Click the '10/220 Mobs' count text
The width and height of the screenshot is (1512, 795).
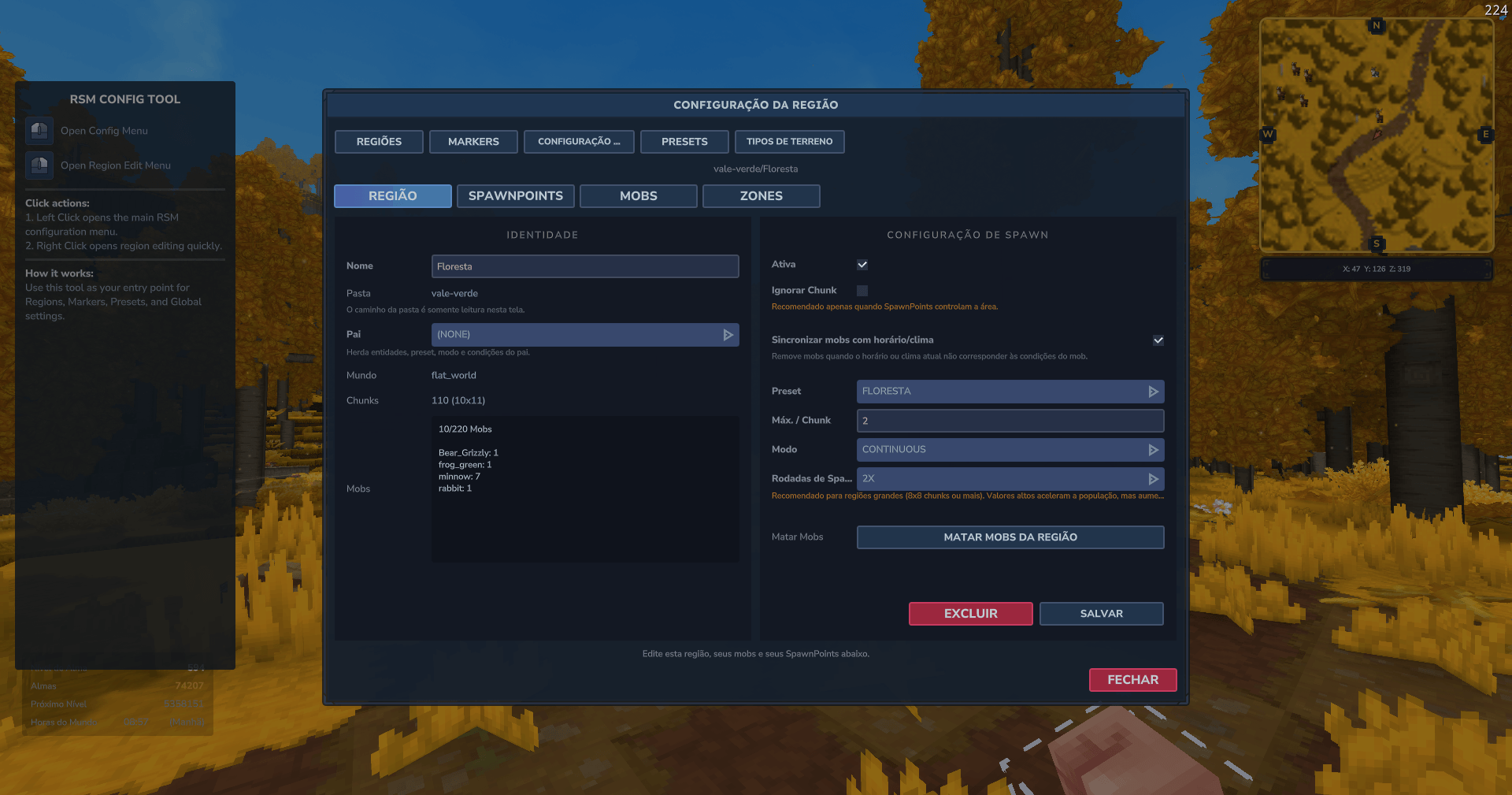coord(465,429)
